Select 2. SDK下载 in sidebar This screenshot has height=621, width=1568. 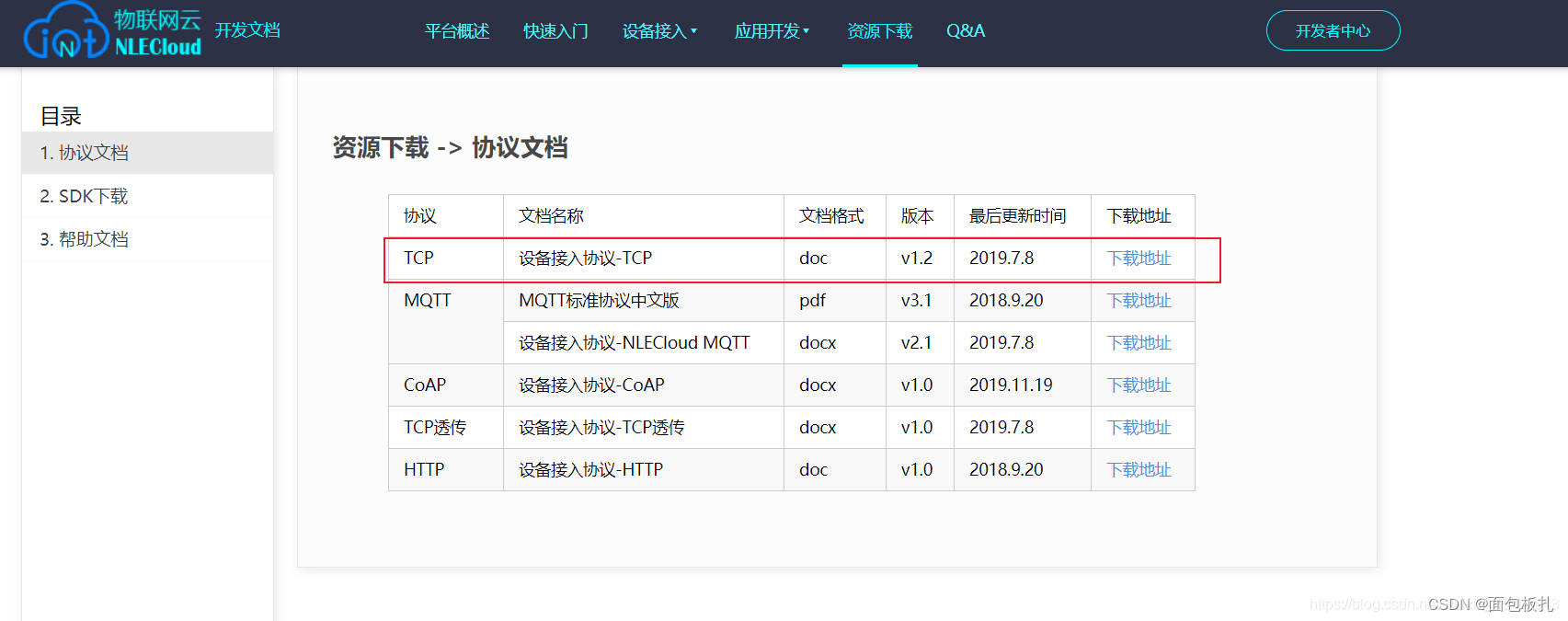coord(147,196)
